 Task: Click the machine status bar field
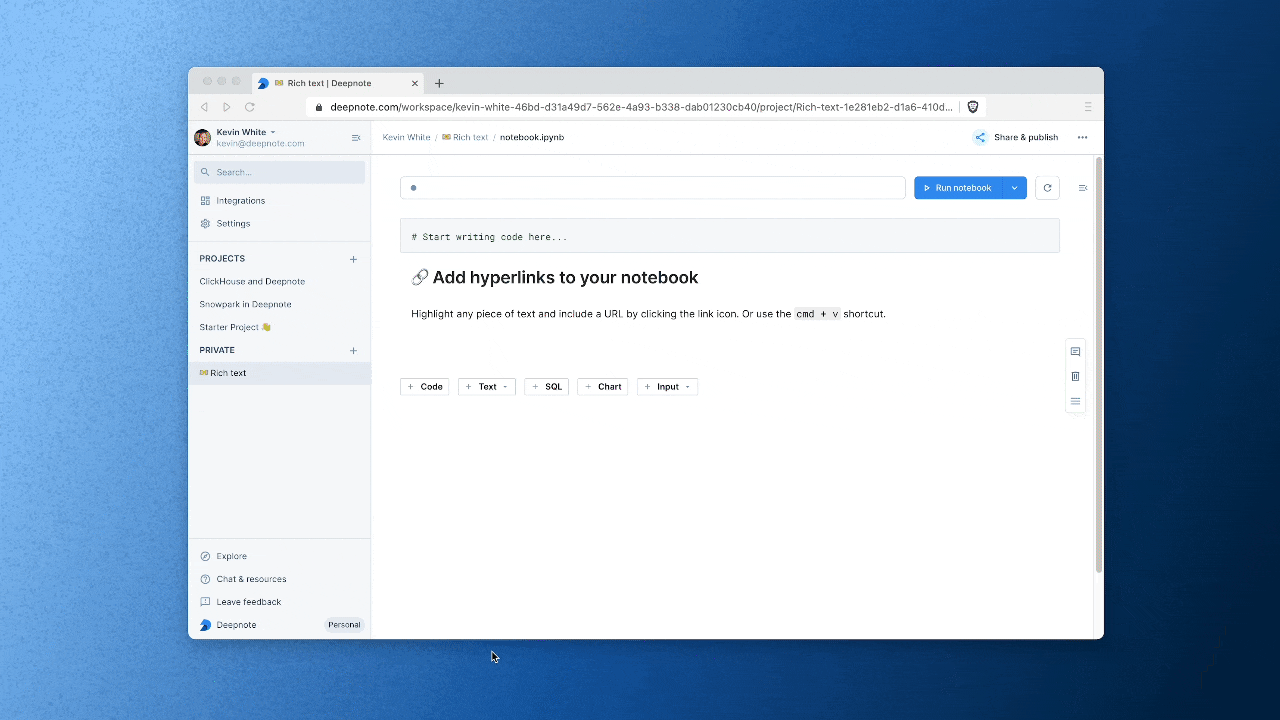coord(653,188)
